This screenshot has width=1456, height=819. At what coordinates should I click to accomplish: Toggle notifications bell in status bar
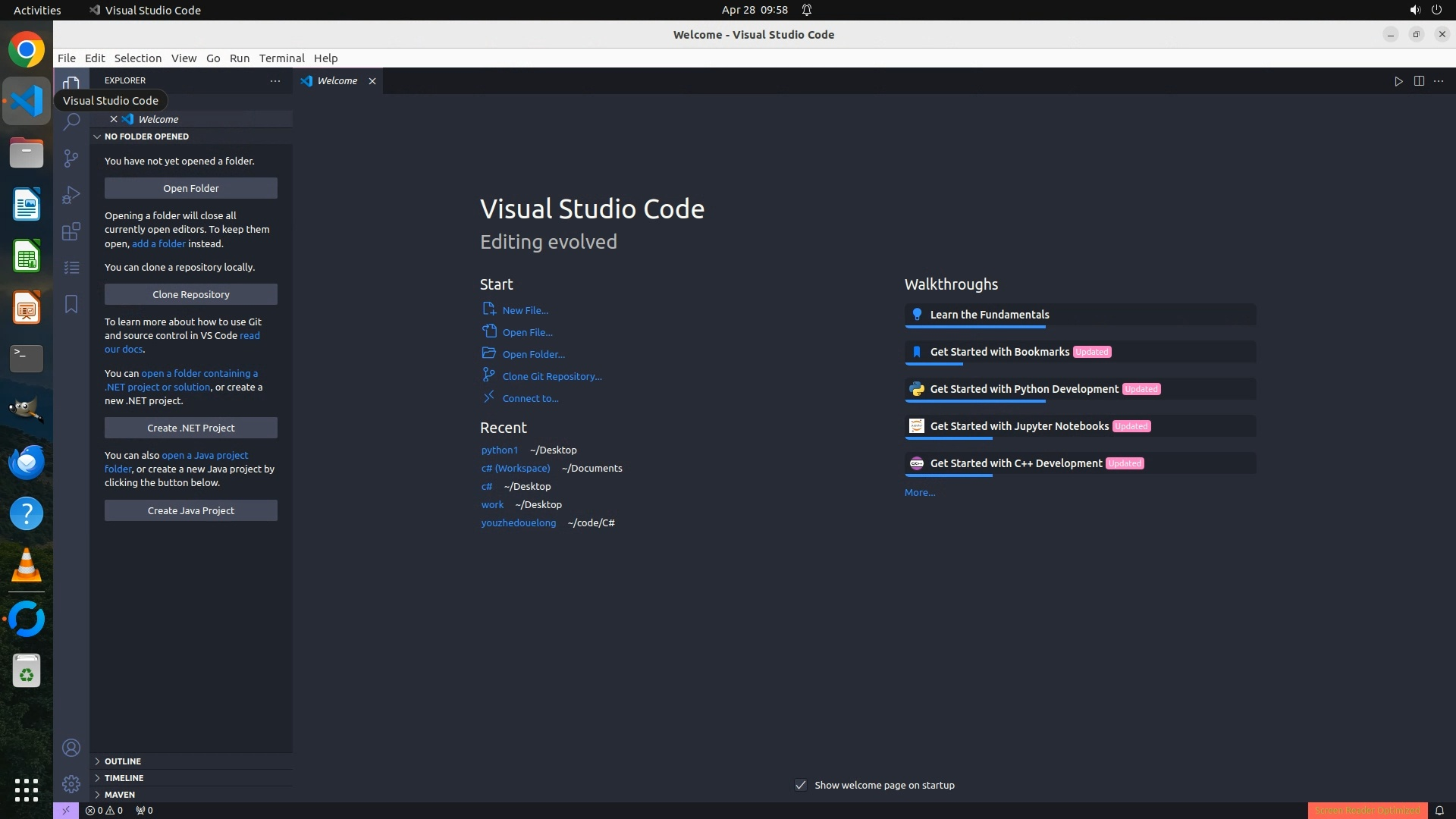click(x=1439, y=810)
